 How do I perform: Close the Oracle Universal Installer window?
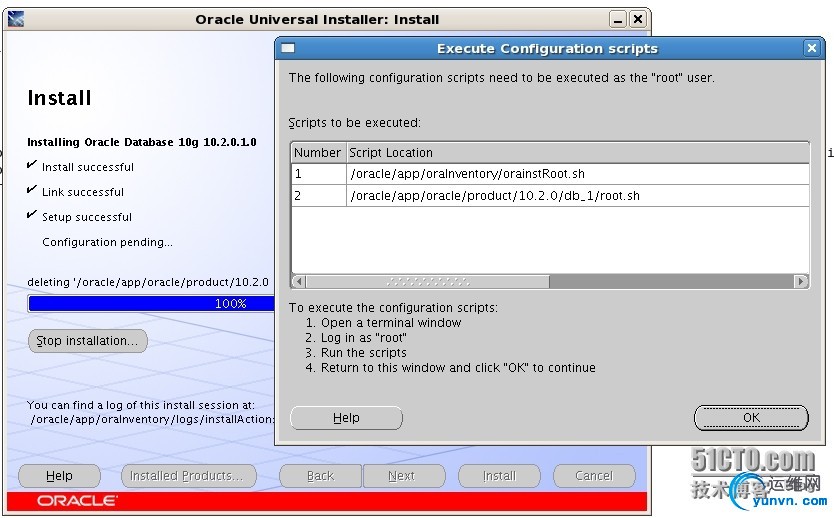click(x=638, y=20)
